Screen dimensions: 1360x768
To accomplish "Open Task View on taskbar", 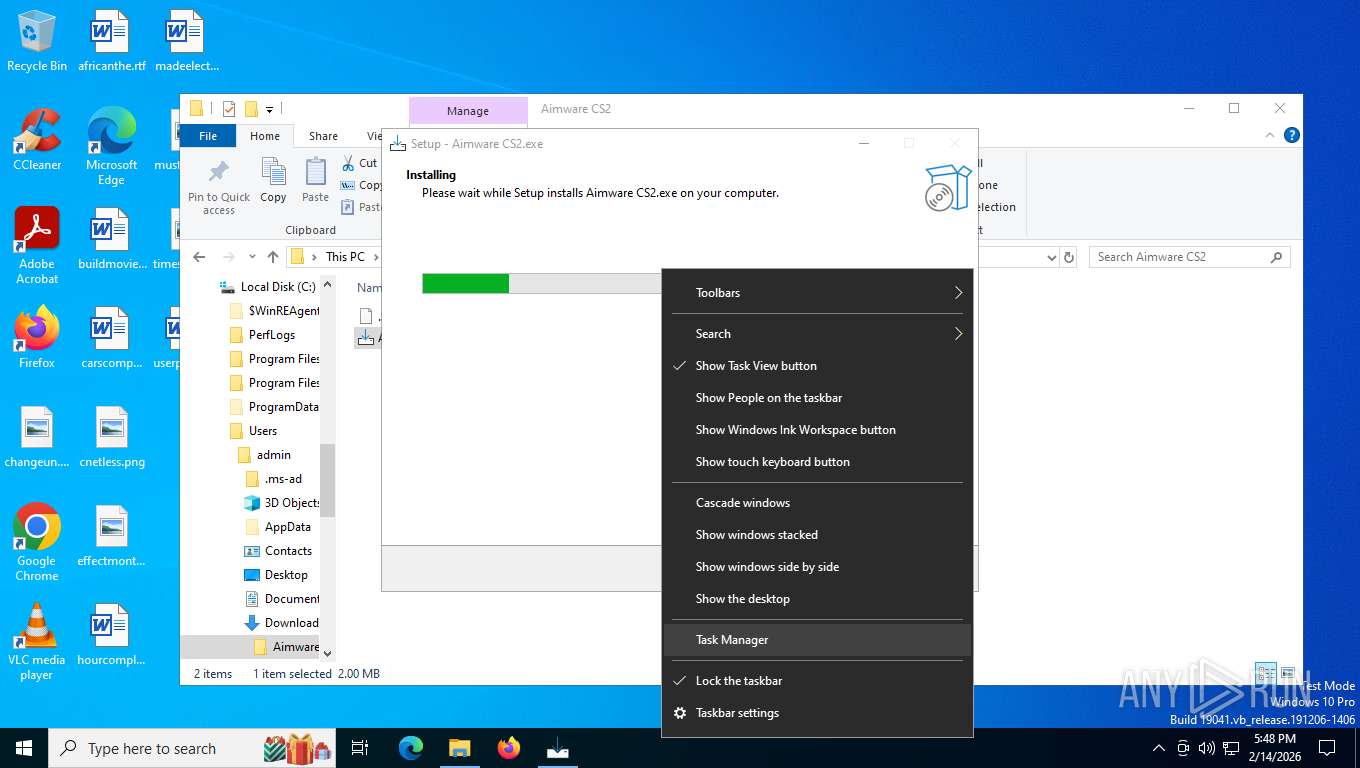I will (x=360, y=748).
